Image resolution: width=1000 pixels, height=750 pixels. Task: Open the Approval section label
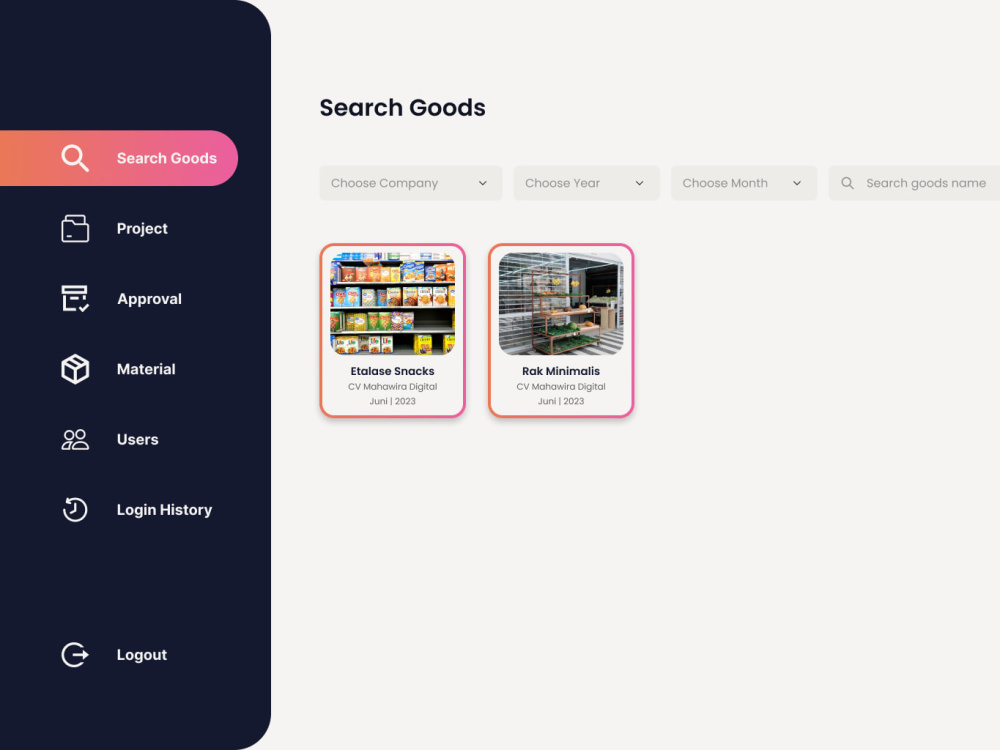pos(149,298)
